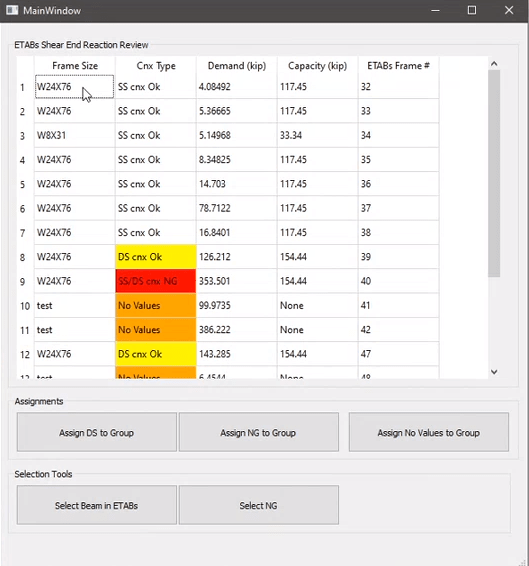Select ETABs frame number 47
529x566 pixels.
pyautogui.click(x=399, y=354)
